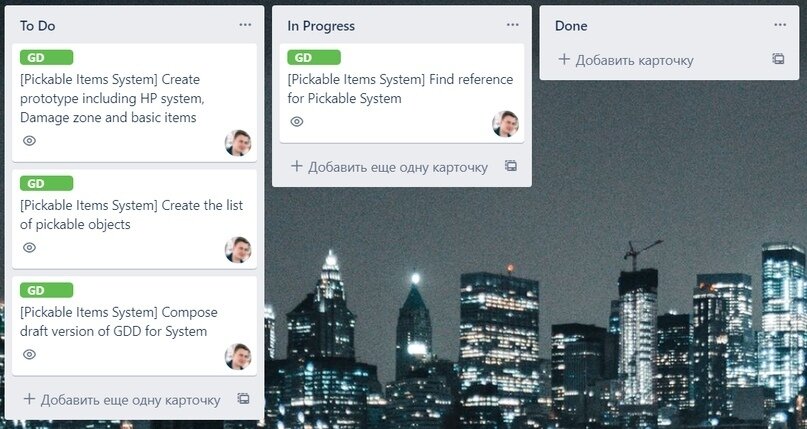This screenshot has width=807, height=429.
Task: Click green GD label on Find reference card
Action: click(314, 58)
